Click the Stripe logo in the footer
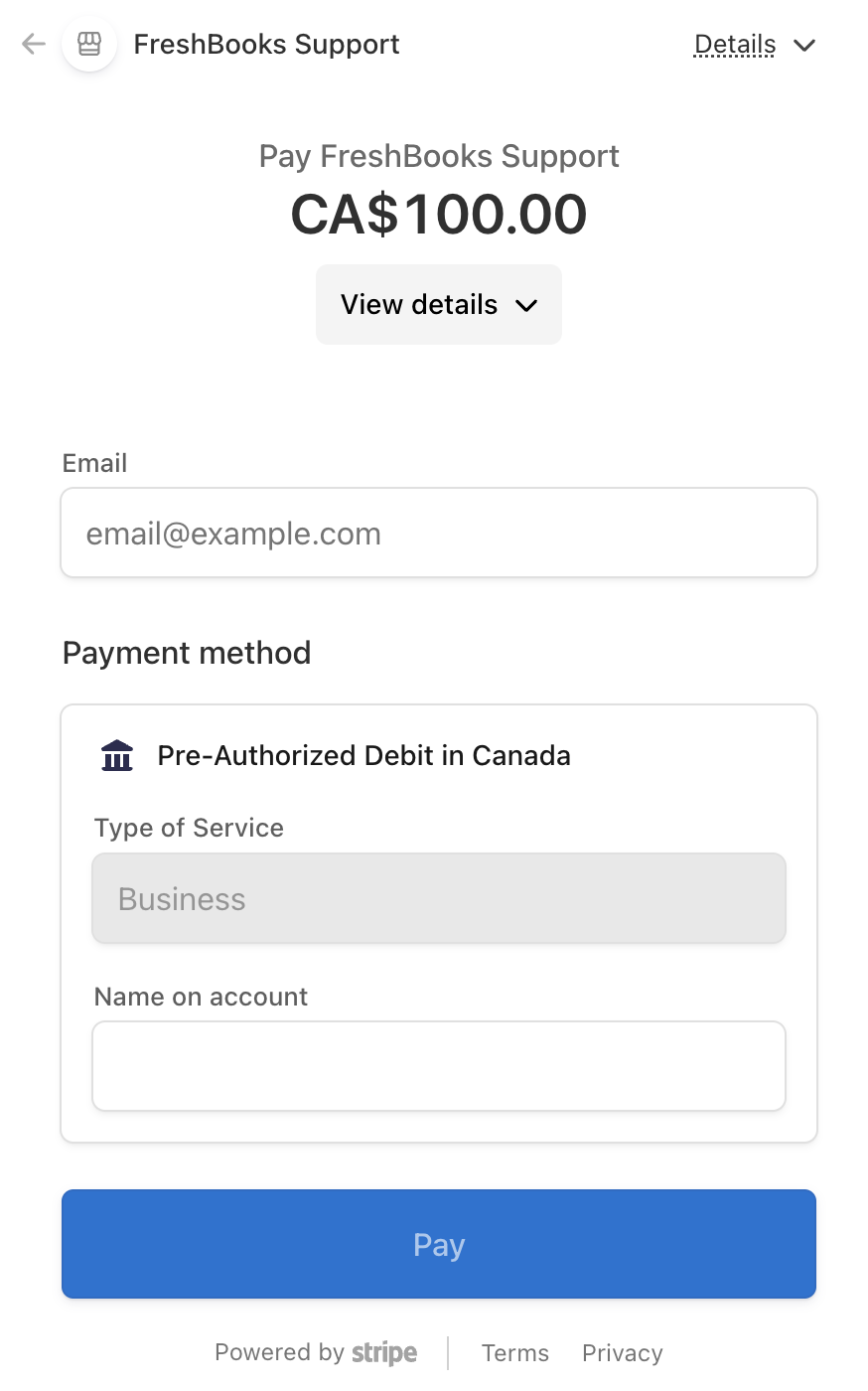The image size is (868, 1391). pyautogui.click(x=384, y=1352)
